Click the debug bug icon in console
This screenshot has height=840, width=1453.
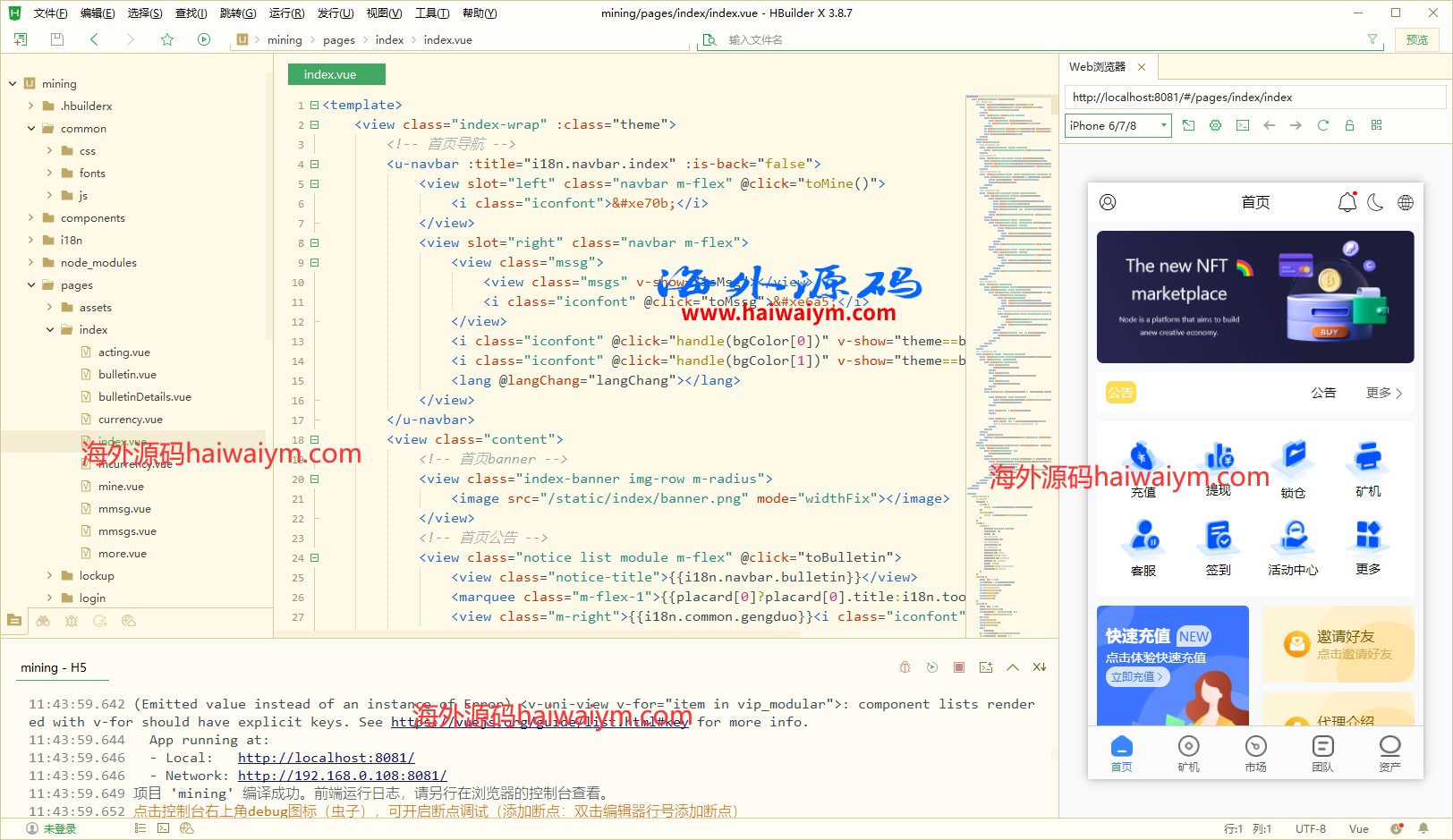(905, 667)
